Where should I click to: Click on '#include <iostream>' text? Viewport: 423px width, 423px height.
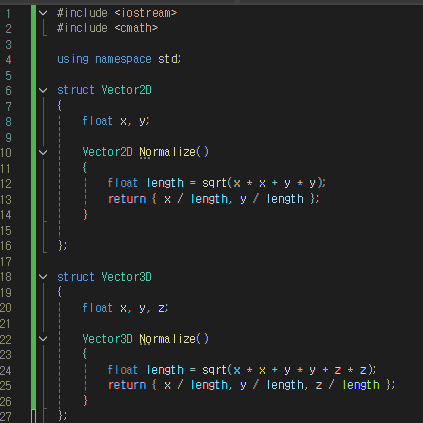pos(117,13)
